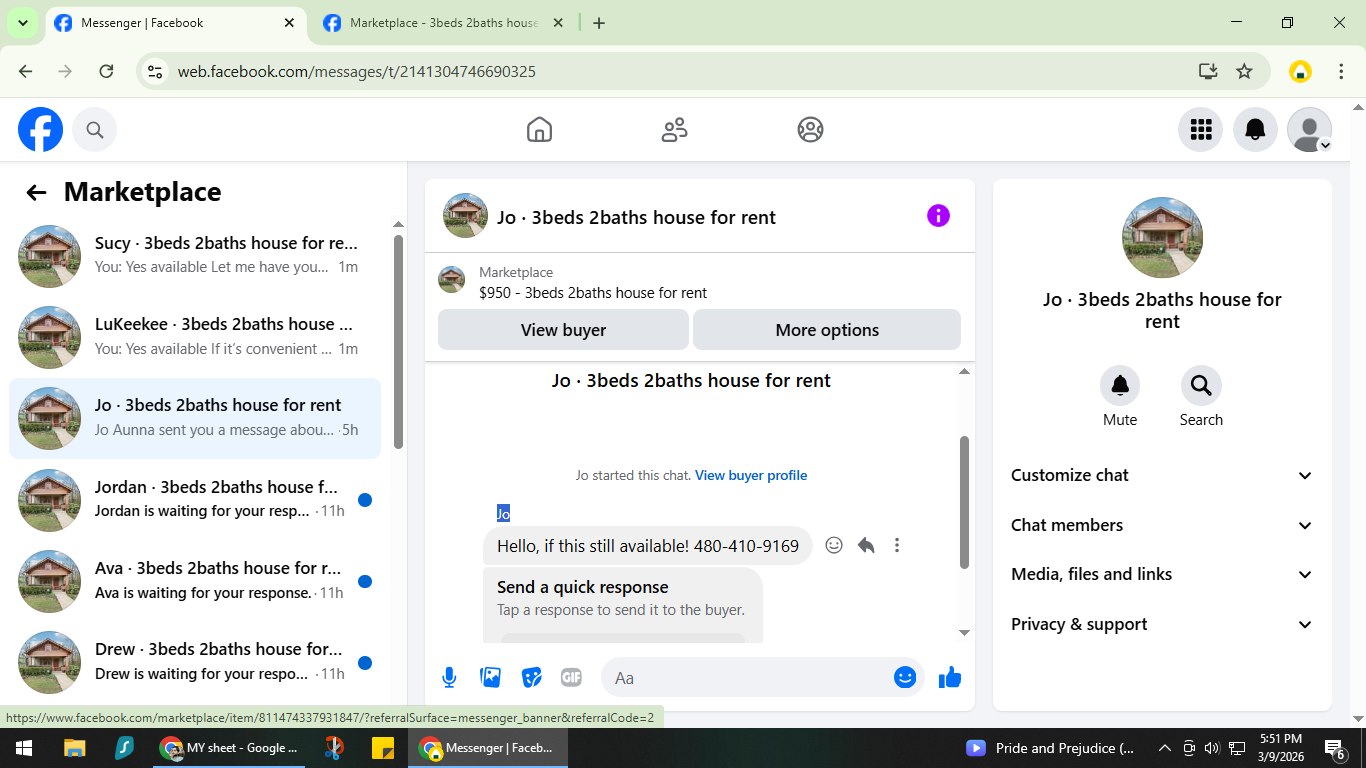The height and width of the screenshot is (768, 1366).
Task: Open Windows notification center icon
Action: click(x=1334, y=748)
